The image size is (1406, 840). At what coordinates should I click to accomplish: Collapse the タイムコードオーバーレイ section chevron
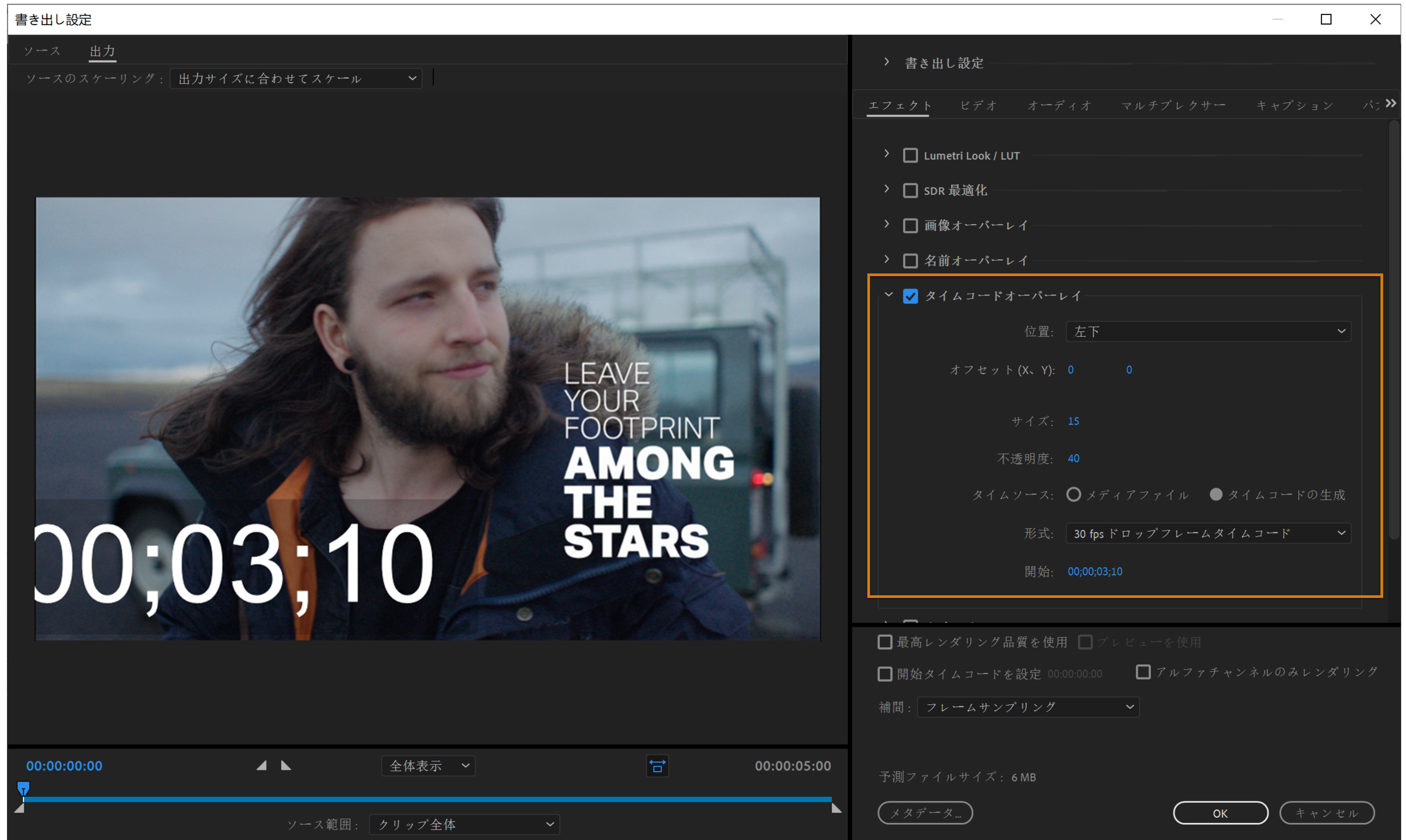[x=888, y=295]
